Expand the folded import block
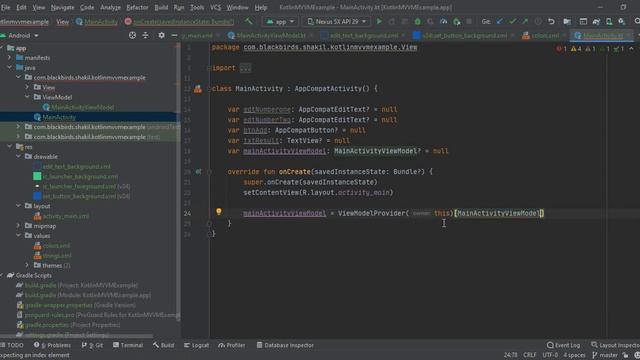 pos(245,68)
